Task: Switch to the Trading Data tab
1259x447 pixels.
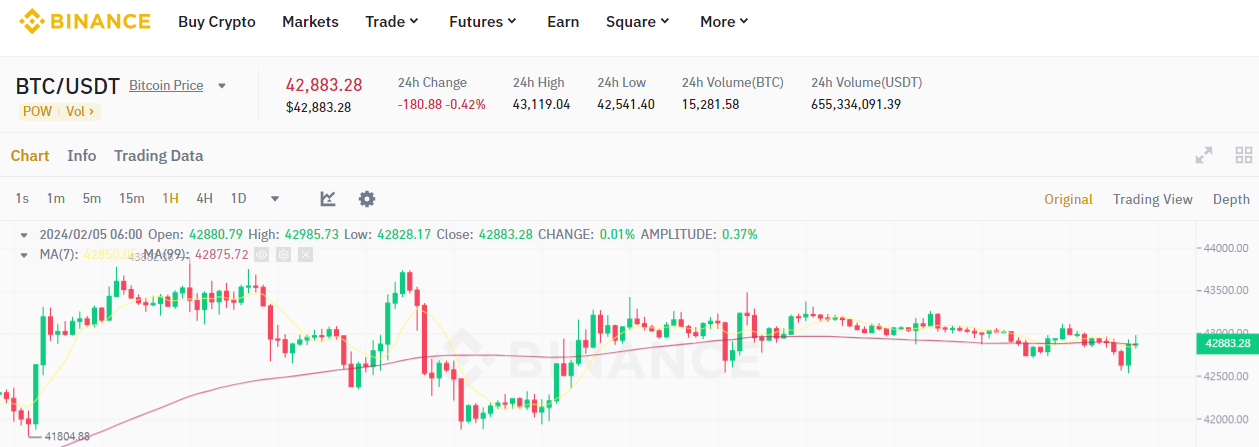Action: [x=158, y=156]
